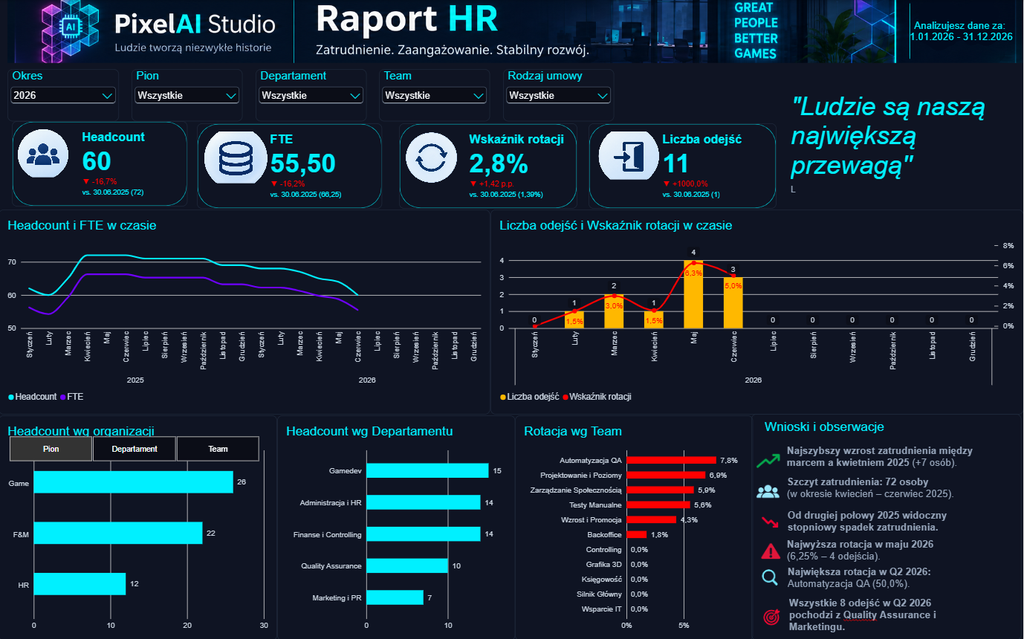Click the Kwiecień departures column
Viewport: 1024px width, 639px height.
[654, 320]
